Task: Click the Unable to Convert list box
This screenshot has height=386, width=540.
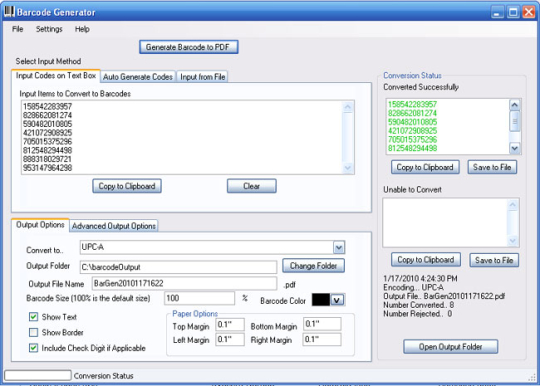Action: [x=451, y=222]
